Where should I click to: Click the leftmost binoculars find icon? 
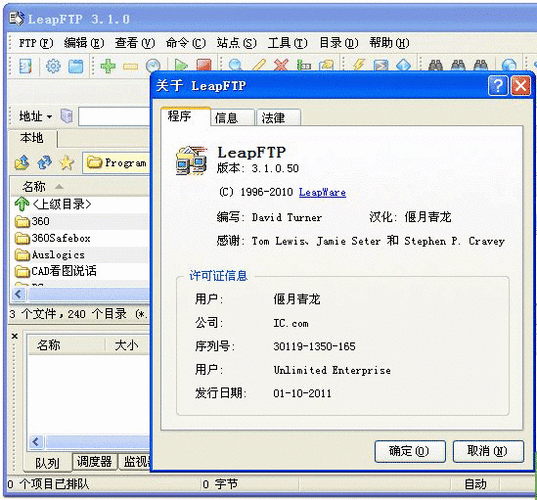click(x=436, y=64)
